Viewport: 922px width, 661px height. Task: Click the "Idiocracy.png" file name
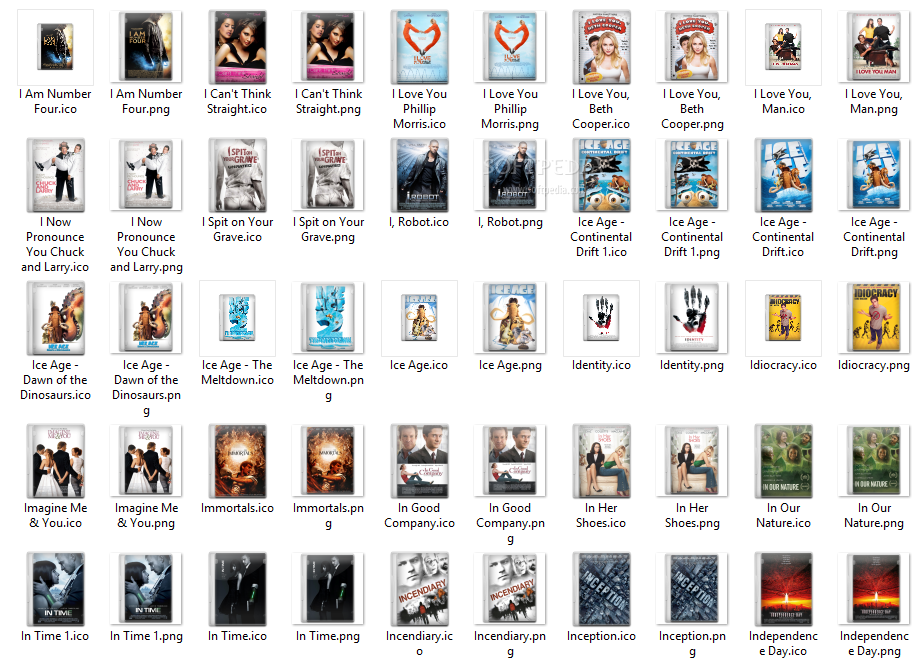pyautogui.click(x=874, y=365)
